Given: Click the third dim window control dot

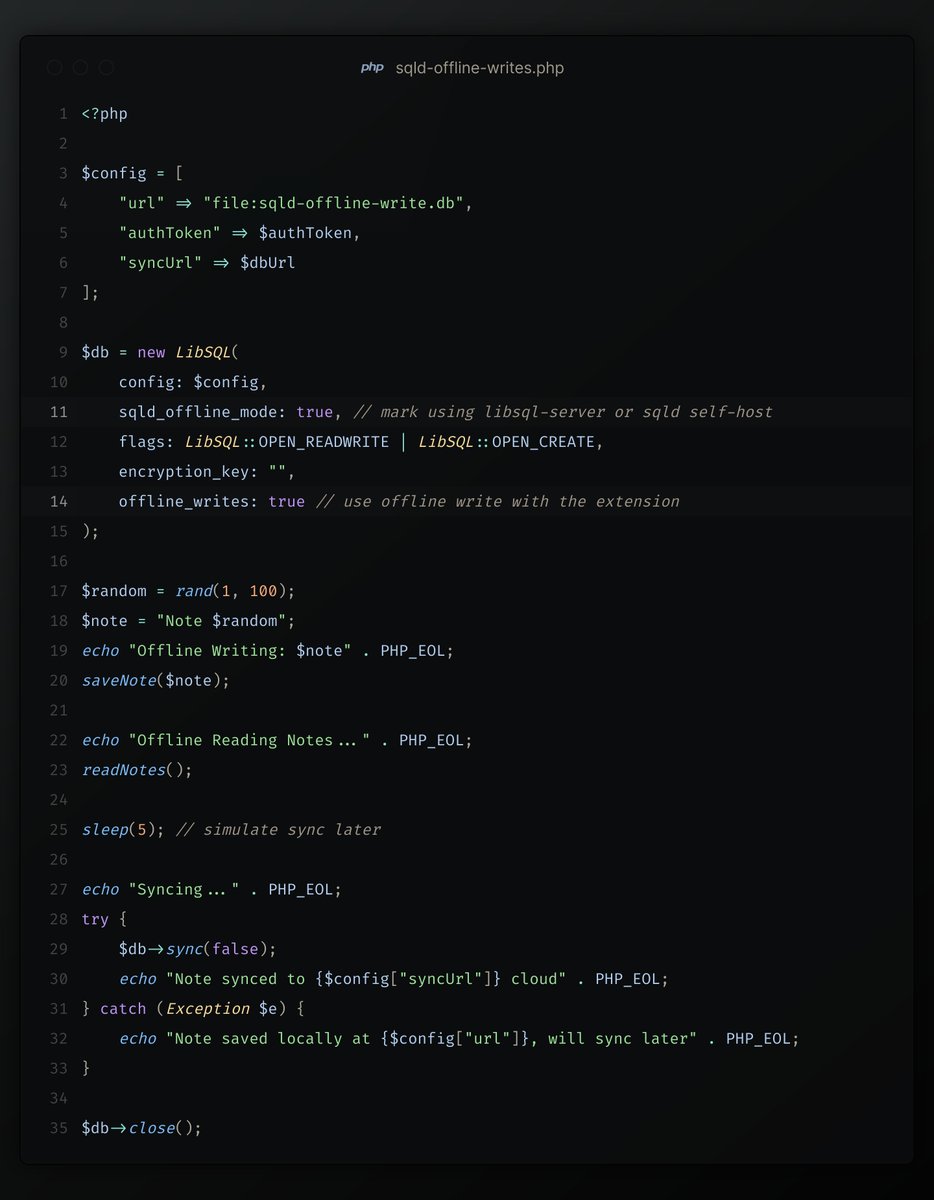Looking at the screenshot, I should point(106,68).
